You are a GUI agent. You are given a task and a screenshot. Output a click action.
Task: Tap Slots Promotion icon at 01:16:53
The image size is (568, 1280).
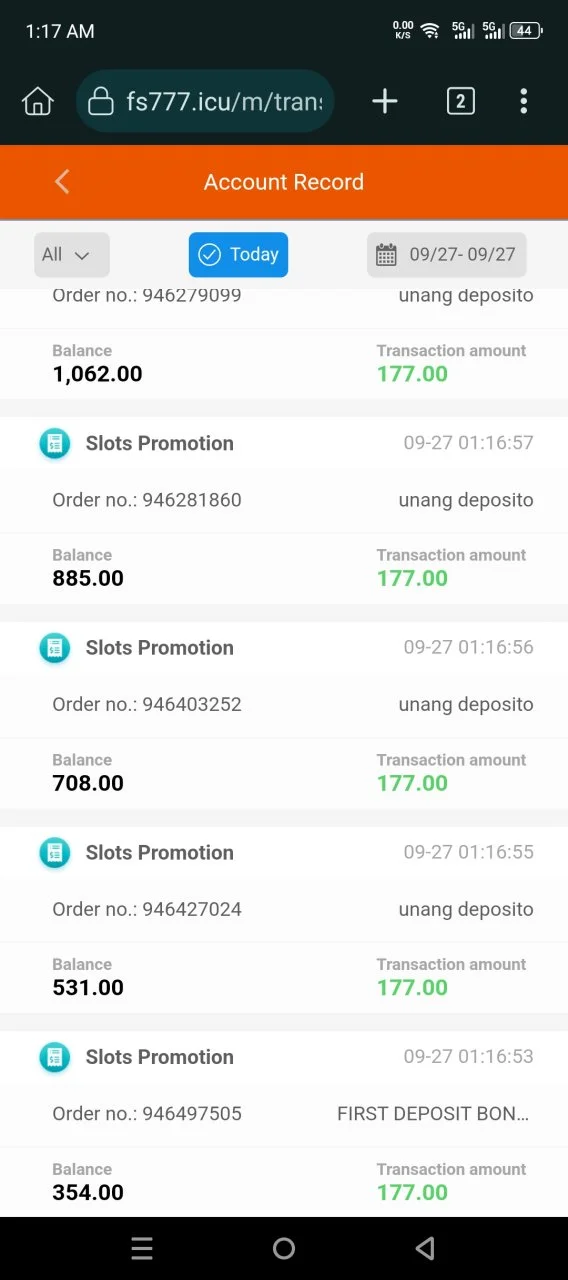pos(55,1057)
